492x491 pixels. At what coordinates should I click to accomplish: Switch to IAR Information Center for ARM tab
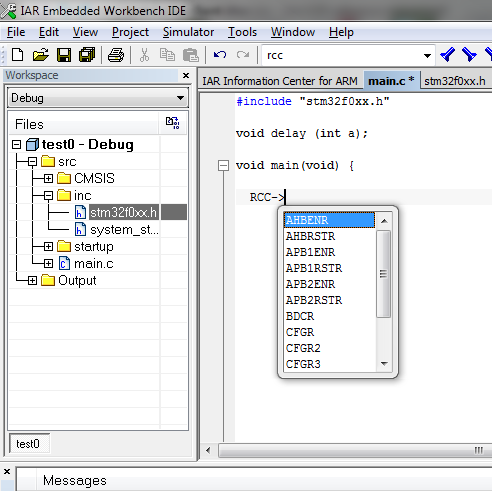[x=280, y=81]
